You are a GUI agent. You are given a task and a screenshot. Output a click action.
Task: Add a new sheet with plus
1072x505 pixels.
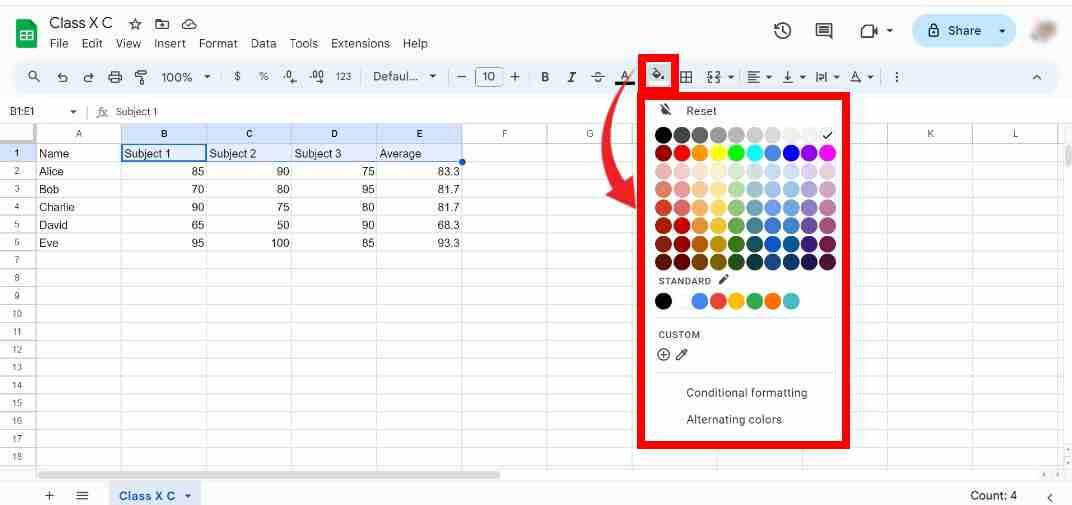pos(49,495)
